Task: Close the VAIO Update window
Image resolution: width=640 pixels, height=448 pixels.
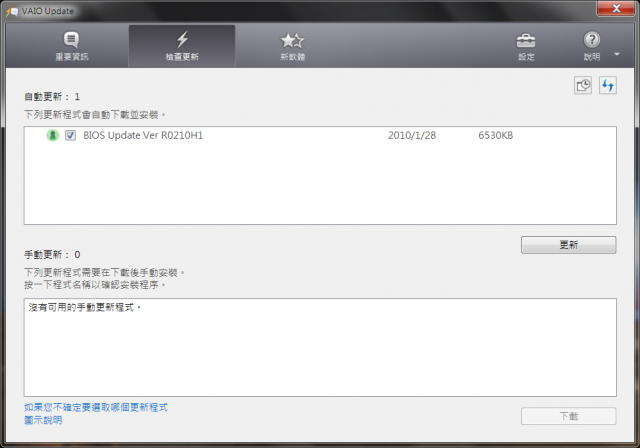Action: click(616, 8)
